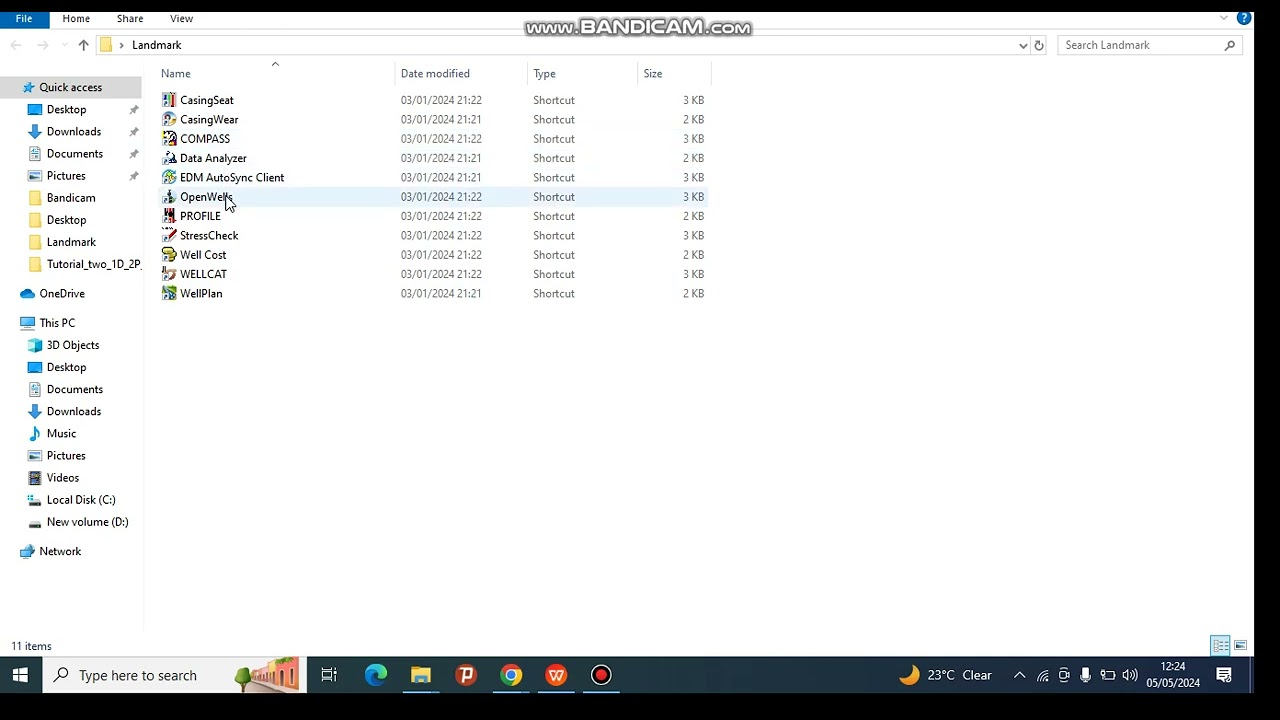This screenshot has height=720, width=1280.
Task: Show hidden system tray icons
Action: point(1019,675)
